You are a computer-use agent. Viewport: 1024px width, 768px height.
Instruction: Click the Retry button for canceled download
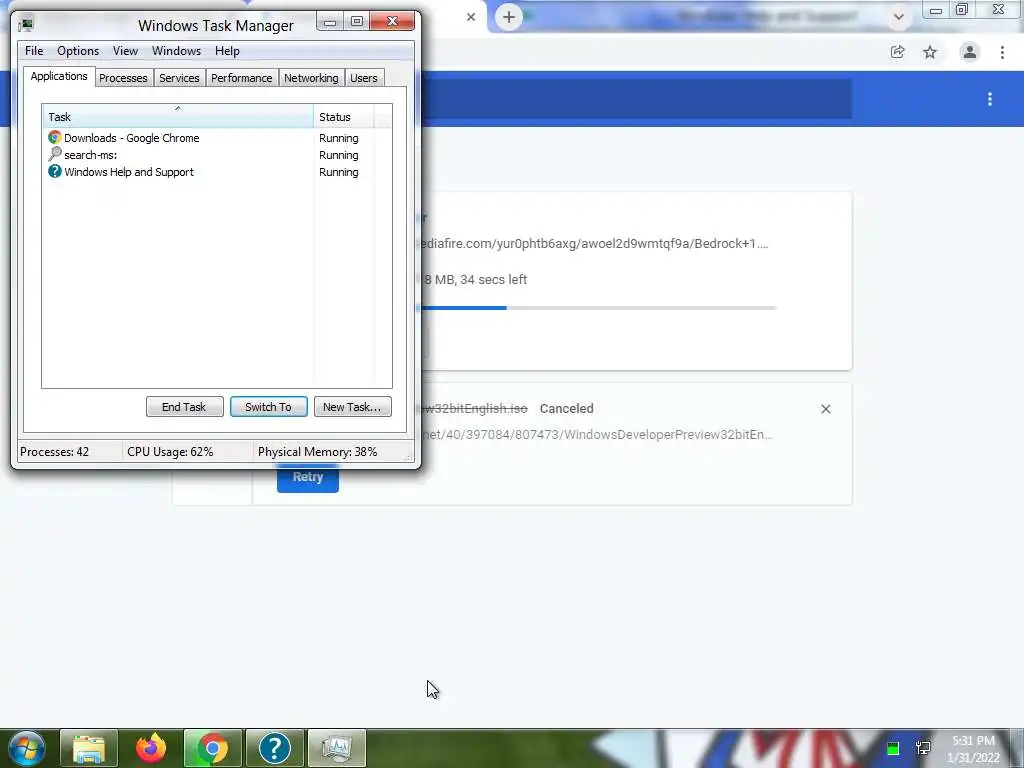308,477
